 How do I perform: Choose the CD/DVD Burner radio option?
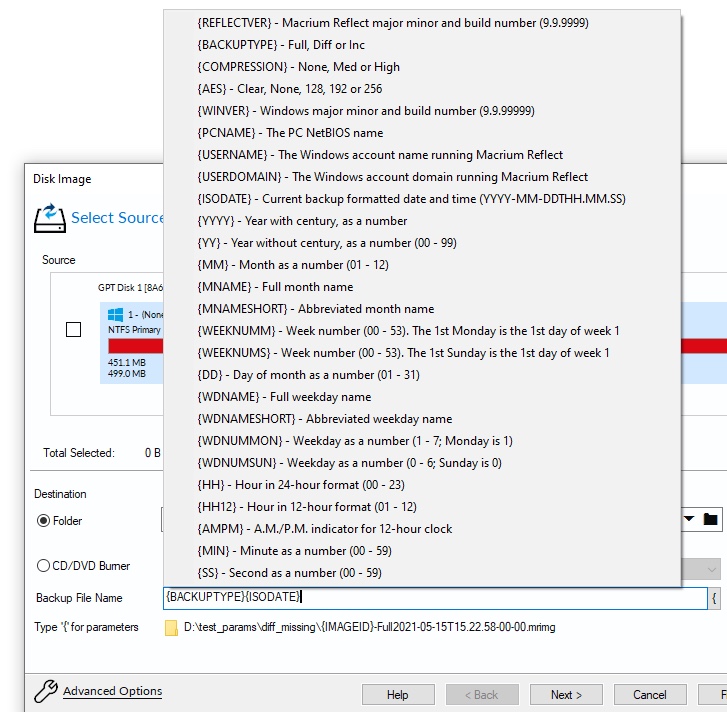43,566
